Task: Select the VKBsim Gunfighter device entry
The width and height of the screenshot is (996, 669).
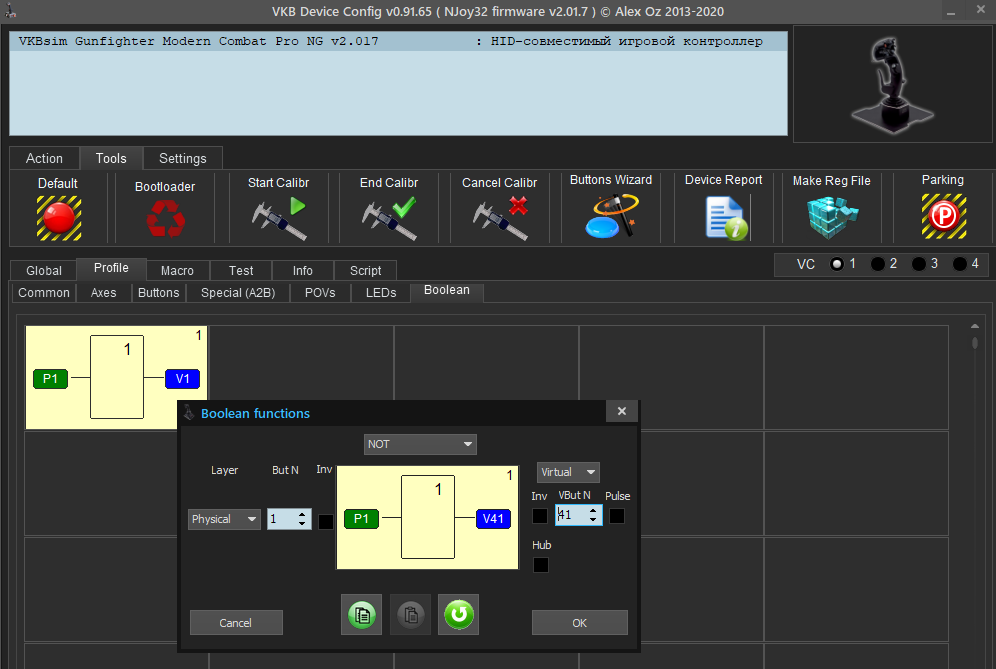Action: coord(398,41)
